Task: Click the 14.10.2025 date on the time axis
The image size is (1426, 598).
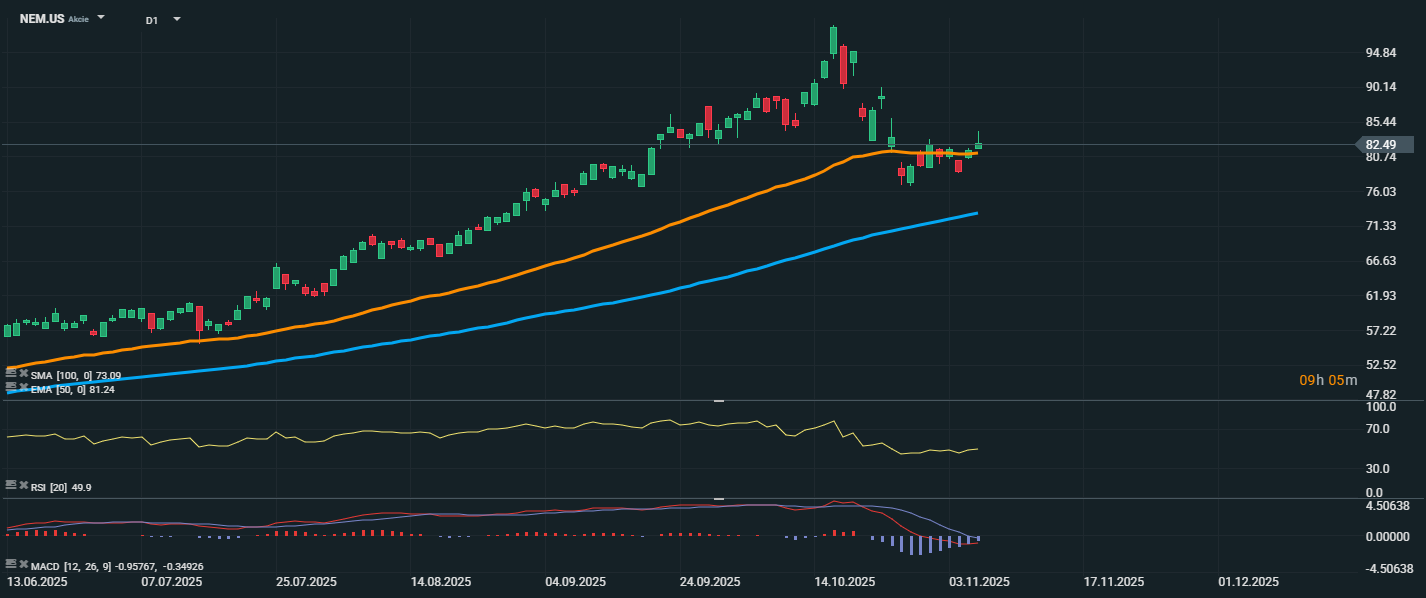Action: (844, 582)
